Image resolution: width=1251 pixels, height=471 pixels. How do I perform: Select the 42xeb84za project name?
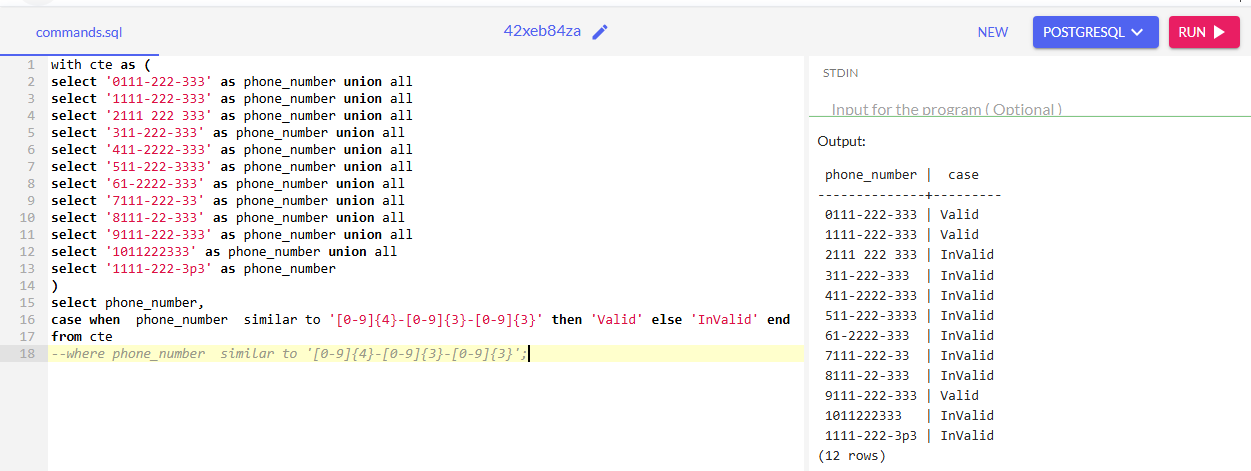click(542, 31)
